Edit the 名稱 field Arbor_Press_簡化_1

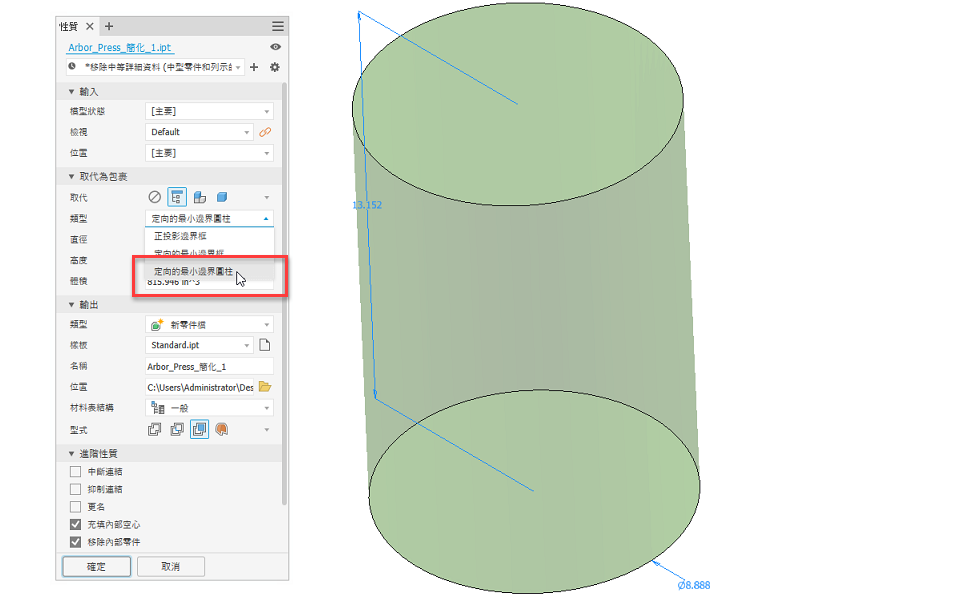pyautogui.click(x=209, y=367)
